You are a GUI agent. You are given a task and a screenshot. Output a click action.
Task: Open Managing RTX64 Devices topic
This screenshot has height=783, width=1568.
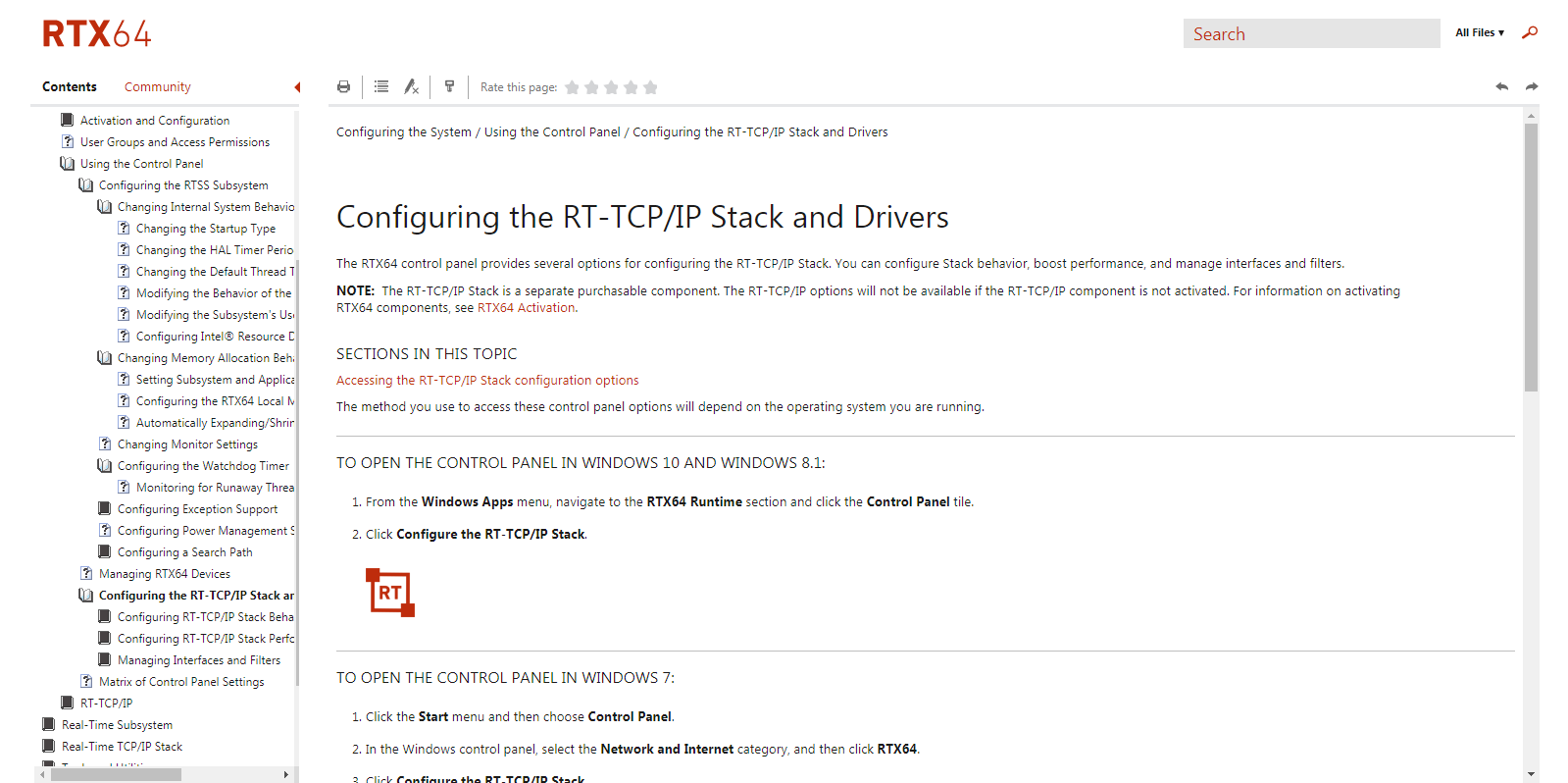click(165, 573)
